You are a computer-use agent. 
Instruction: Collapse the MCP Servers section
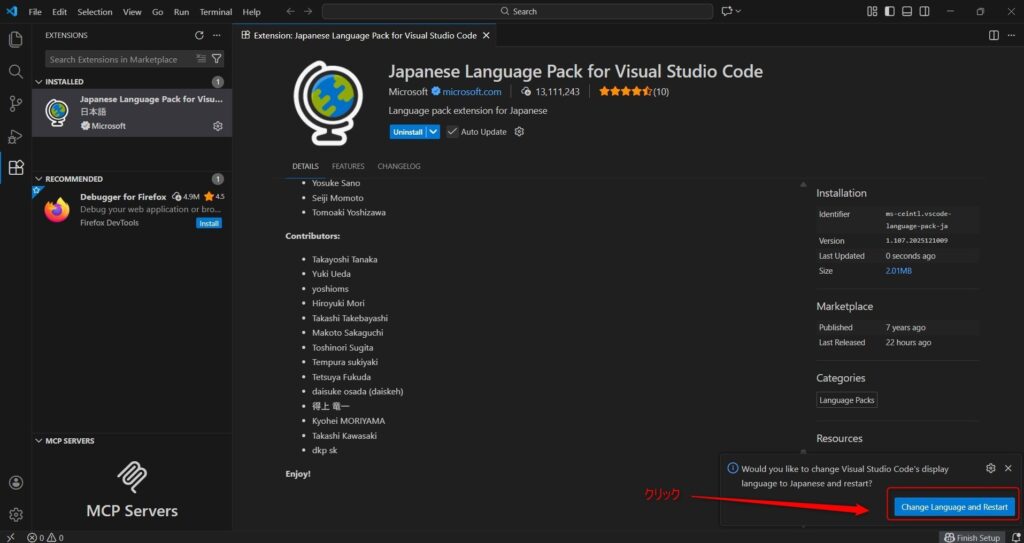(39, 441)
